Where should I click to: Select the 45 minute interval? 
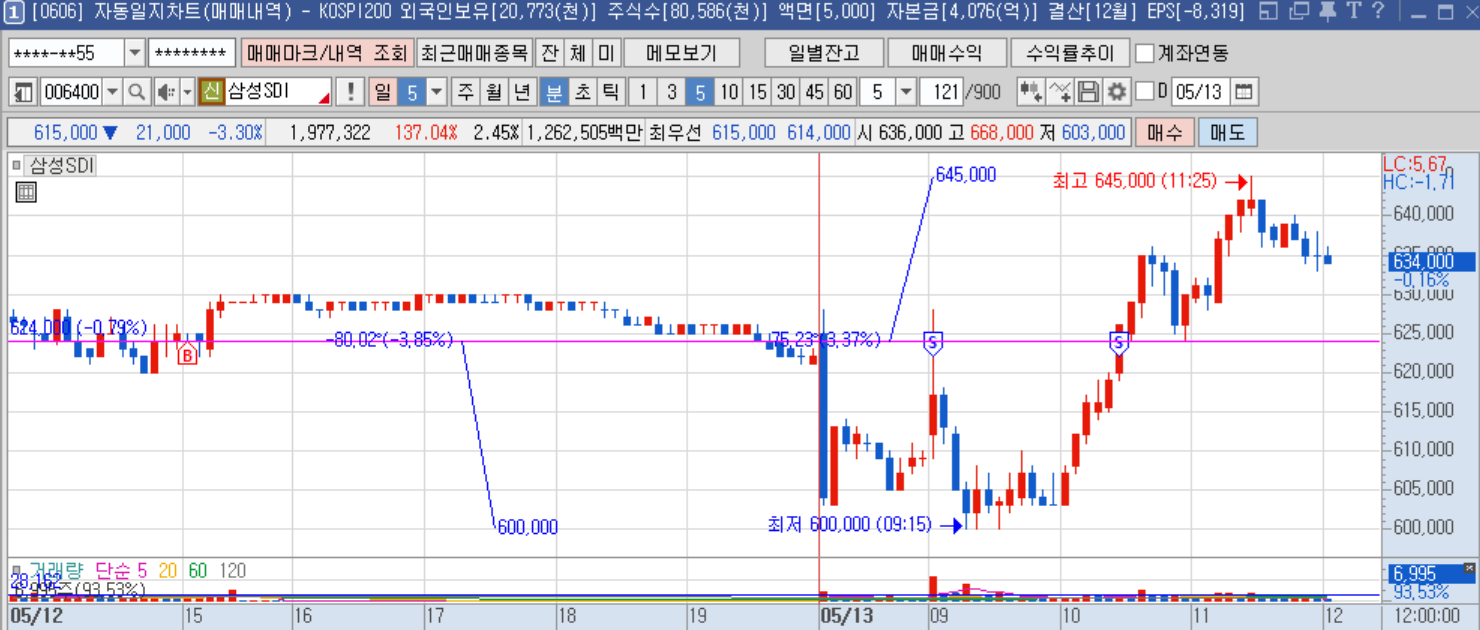coord(815,93)
